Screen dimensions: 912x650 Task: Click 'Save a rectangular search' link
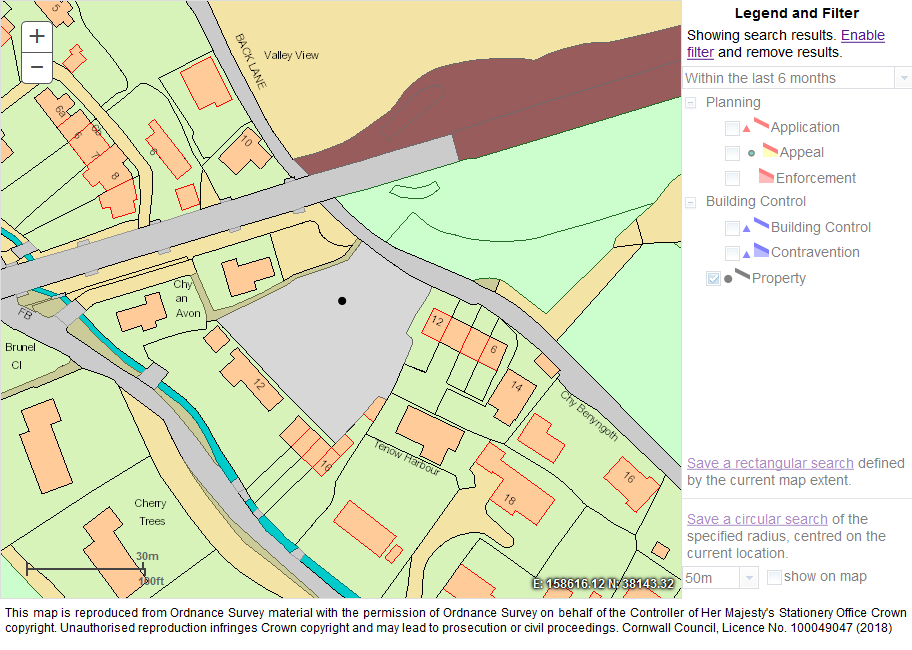770,463
